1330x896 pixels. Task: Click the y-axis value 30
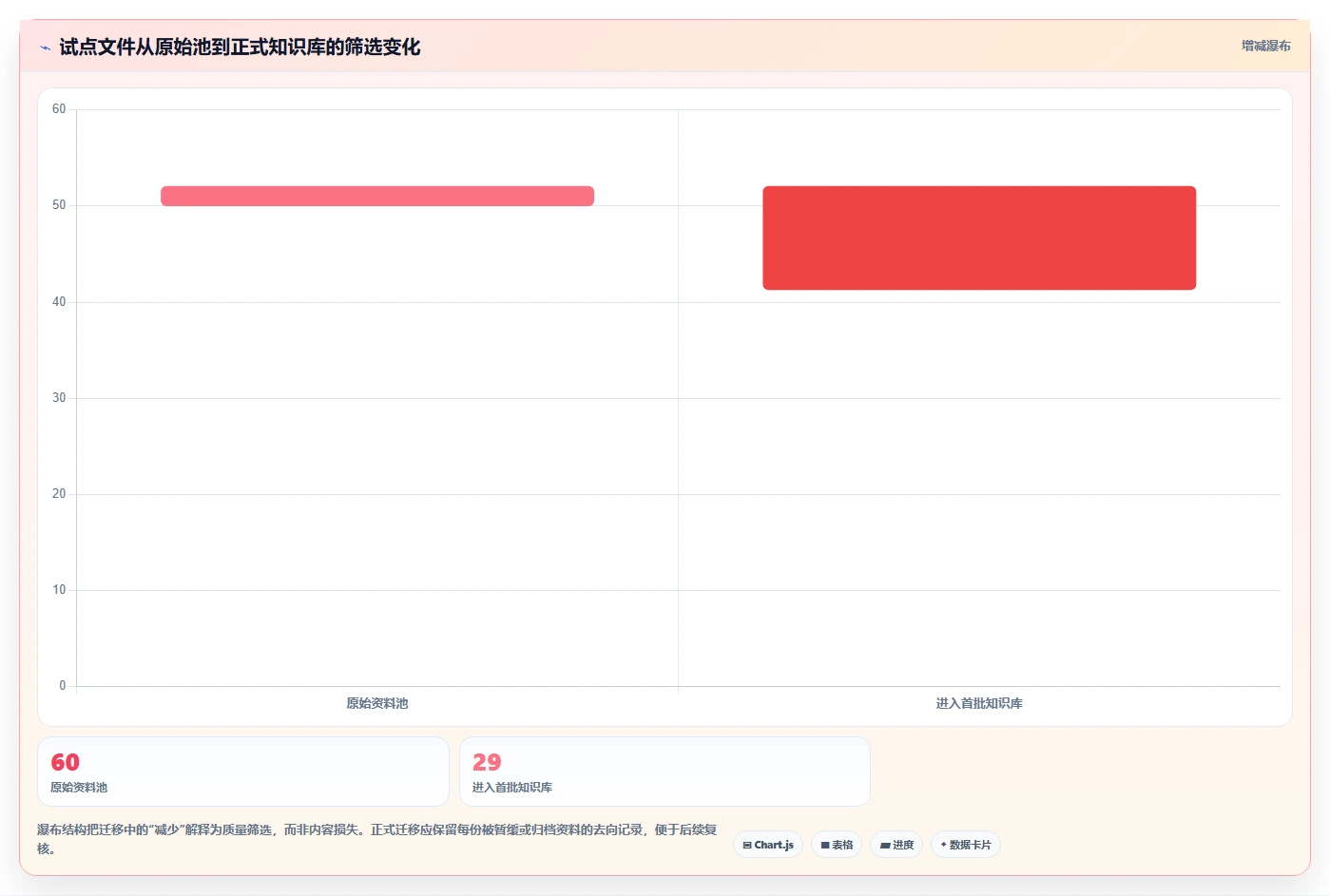coord(59,398)
